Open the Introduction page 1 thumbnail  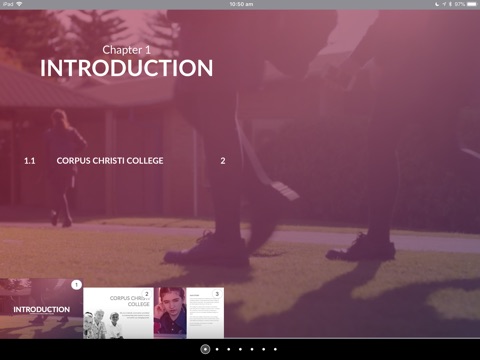41,308
